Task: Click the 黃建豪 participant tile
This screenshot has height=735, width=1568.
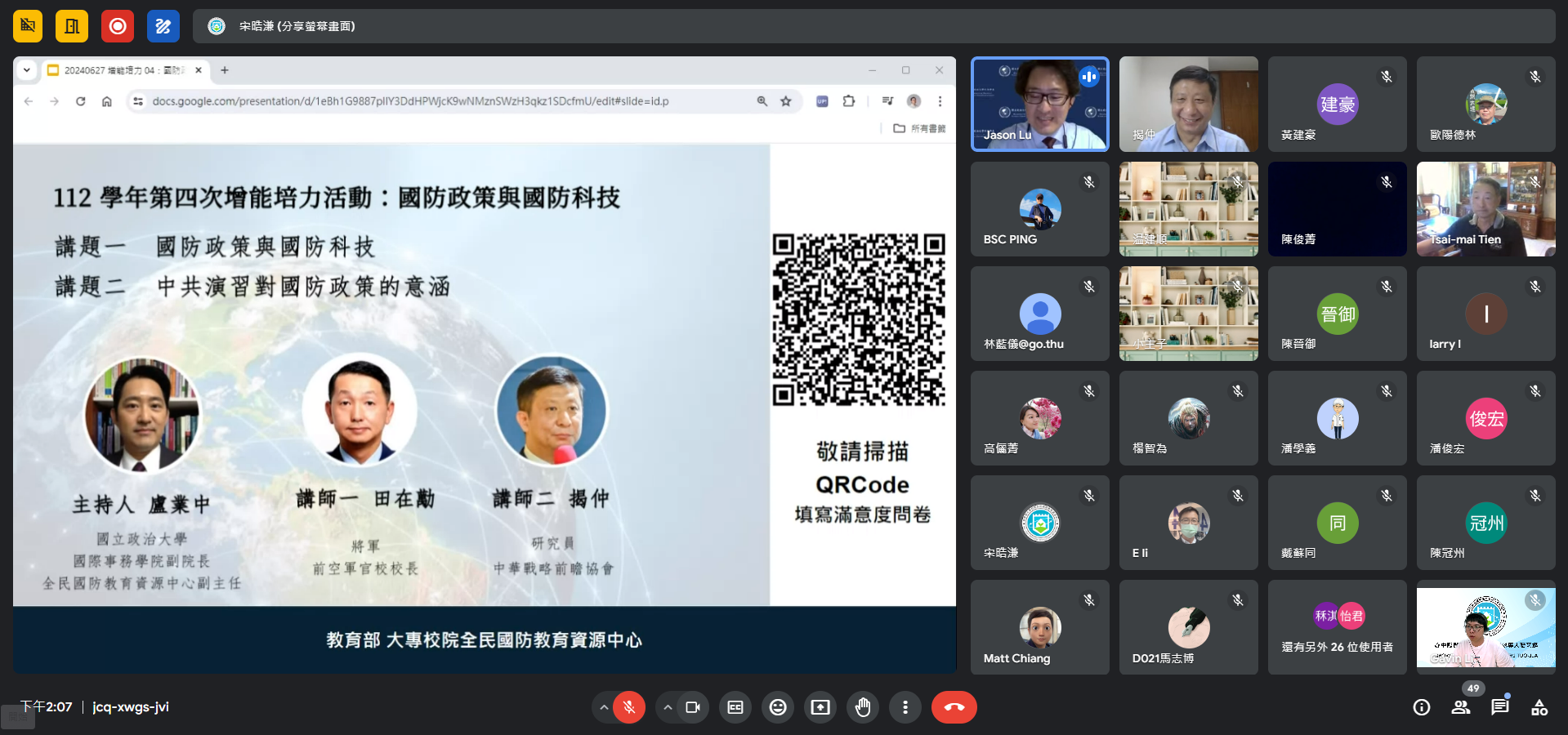Action: (1338, 104)
